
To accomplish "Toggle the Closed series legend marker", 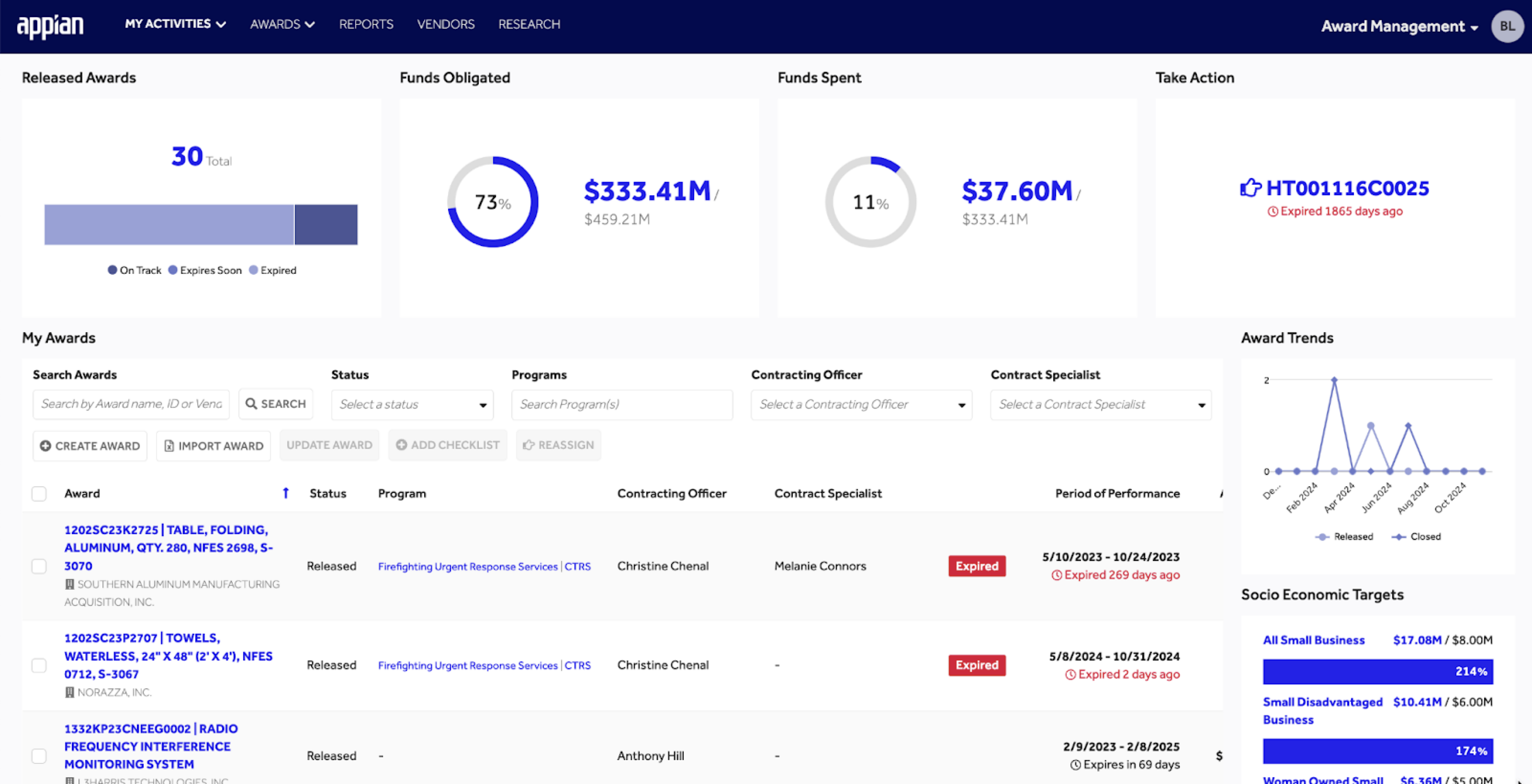I will tap(1399, 537).
